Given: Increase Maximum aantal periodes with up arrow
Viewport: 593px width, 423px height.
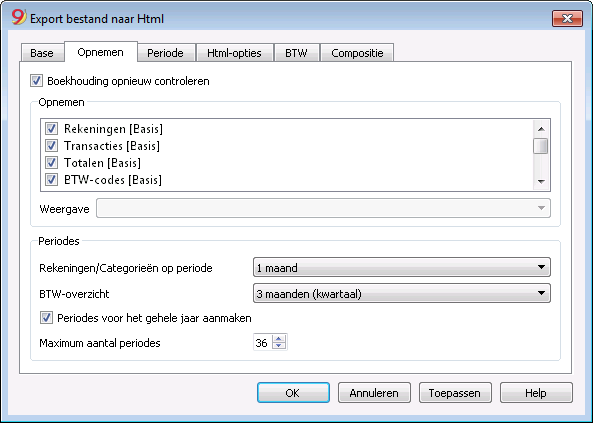Looking at the screenshot, I should point(279,339).
